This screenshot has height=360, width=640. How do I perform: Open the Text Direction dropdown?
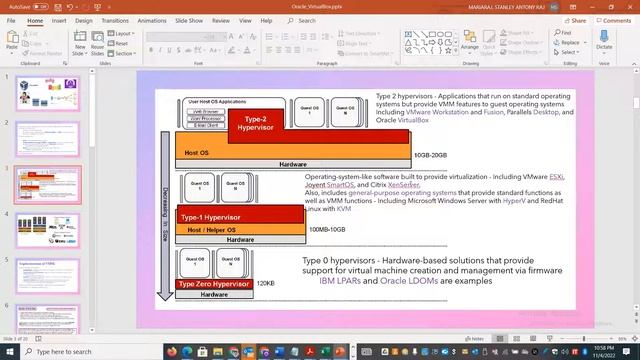pyautogui.click(x=359, y=33)
